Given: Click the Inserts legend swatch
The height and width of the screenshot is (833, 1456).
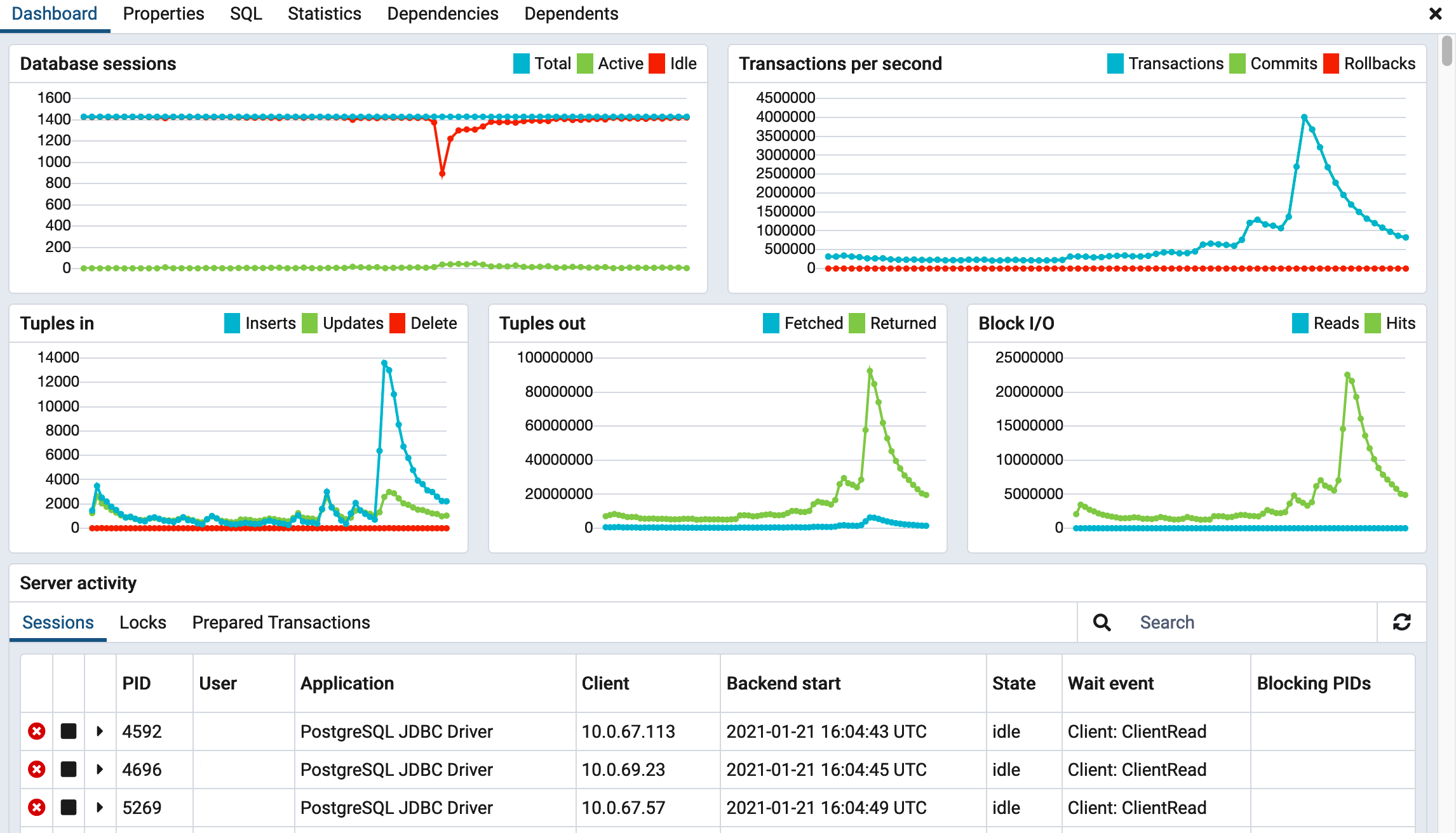Looking at the screenshot, I should tap(233, 323).
